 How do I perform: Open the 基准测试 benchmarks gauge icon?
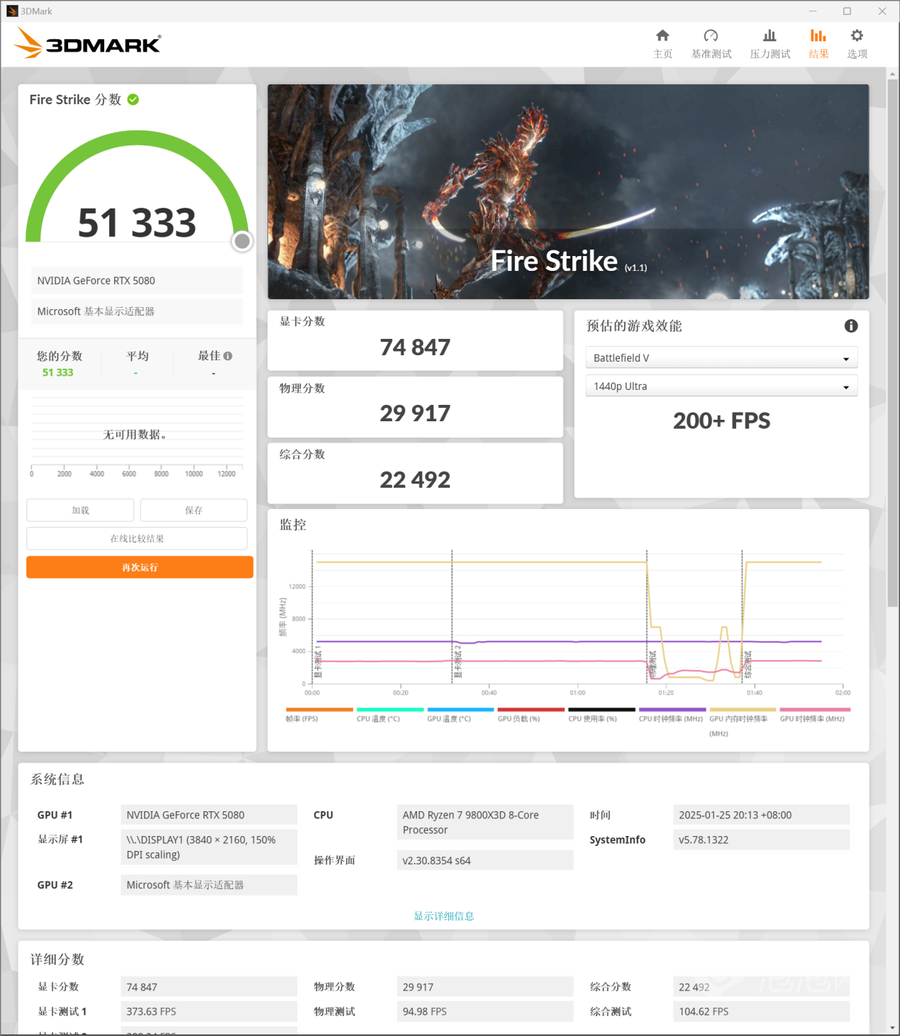click(711, 43)
